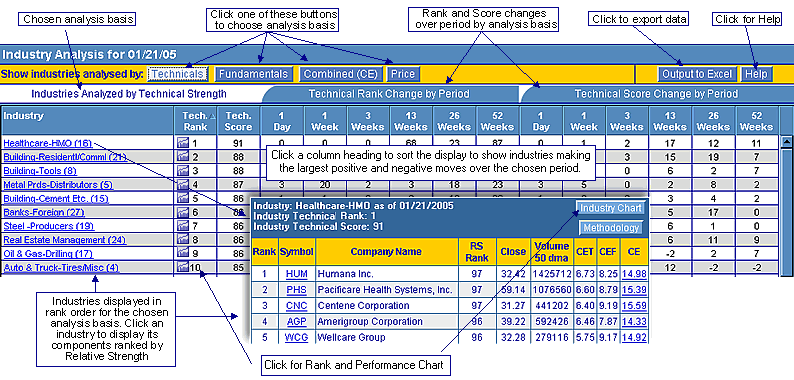Open the Oil & Gas-Drilling (17) link
This screenshot has height=380, width=794.
48,253
